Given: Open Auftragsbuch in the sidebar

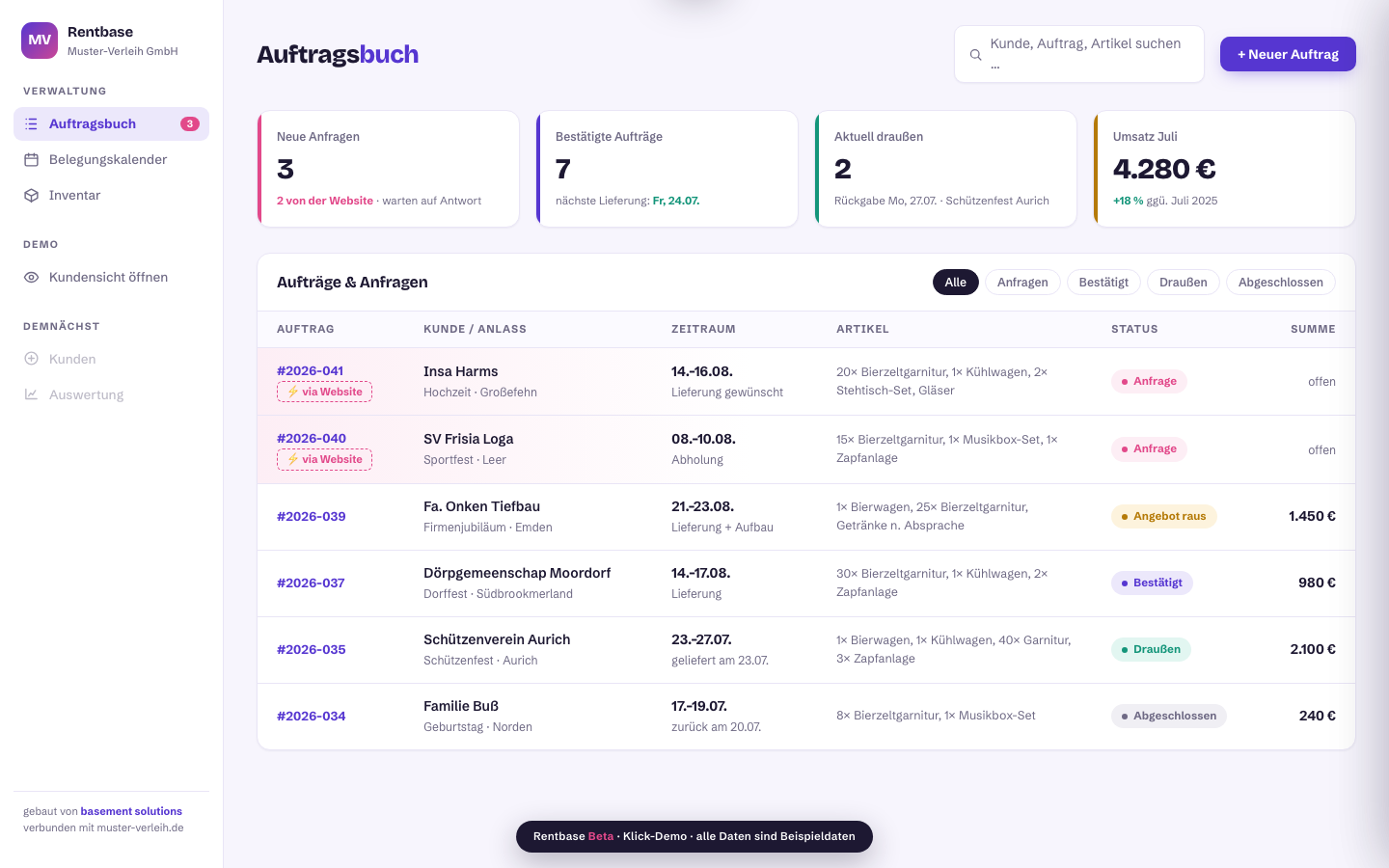Looking at the screenshot, I should click(111, 123).
